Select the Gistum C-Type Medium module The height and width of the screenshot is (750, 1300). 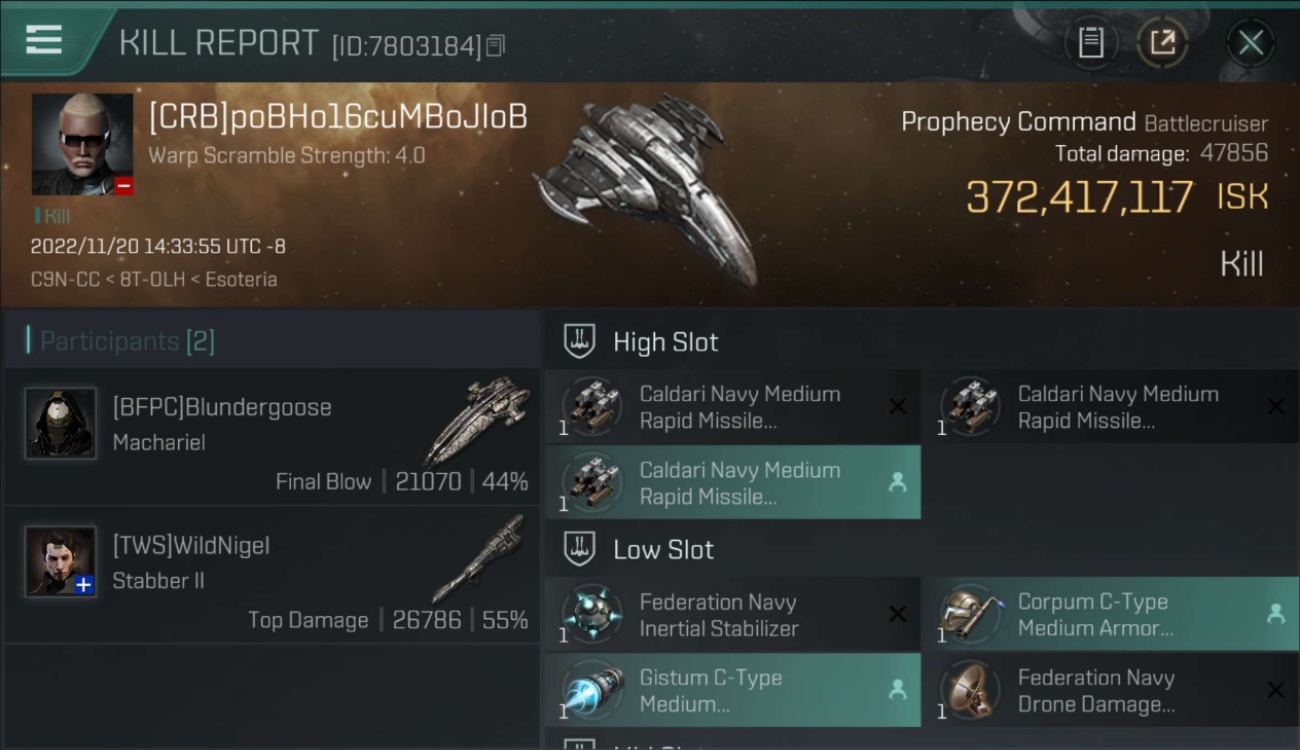[732, 690]
